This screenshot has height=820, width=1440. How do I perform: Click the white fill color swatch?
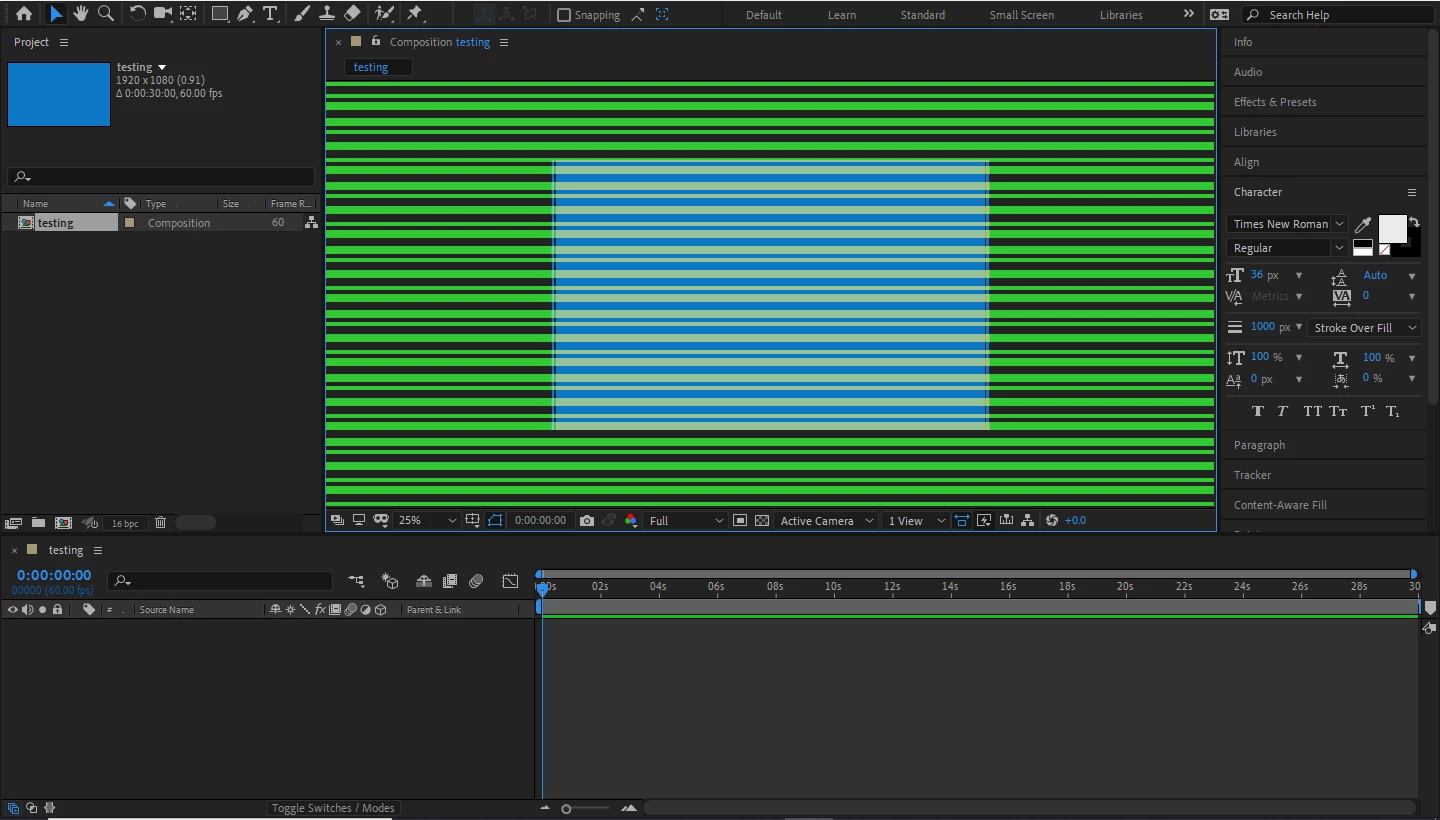pos(1392,228)
